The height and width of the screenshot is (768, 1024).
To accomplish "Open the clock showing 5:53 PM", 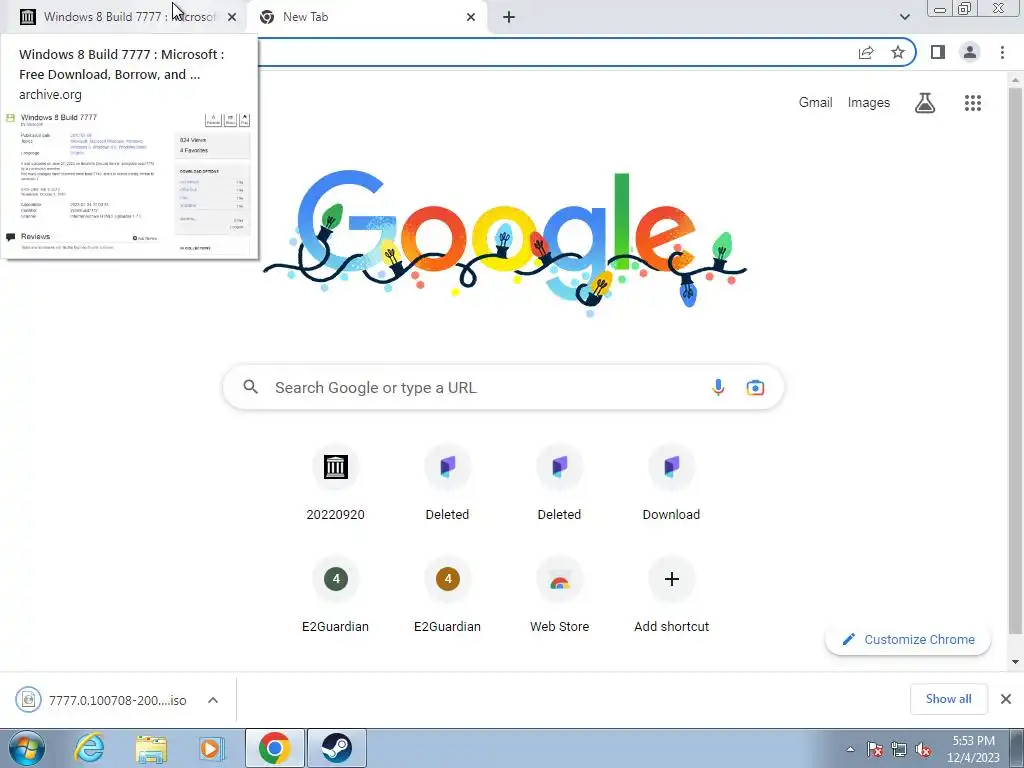I will [973, 749].
